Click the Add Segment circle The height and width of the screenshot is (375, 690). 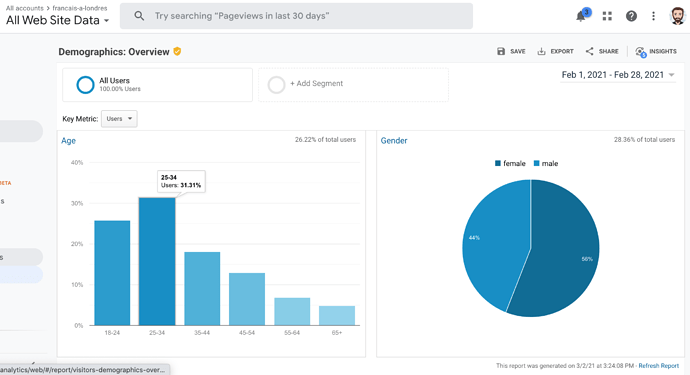(276, 85)
